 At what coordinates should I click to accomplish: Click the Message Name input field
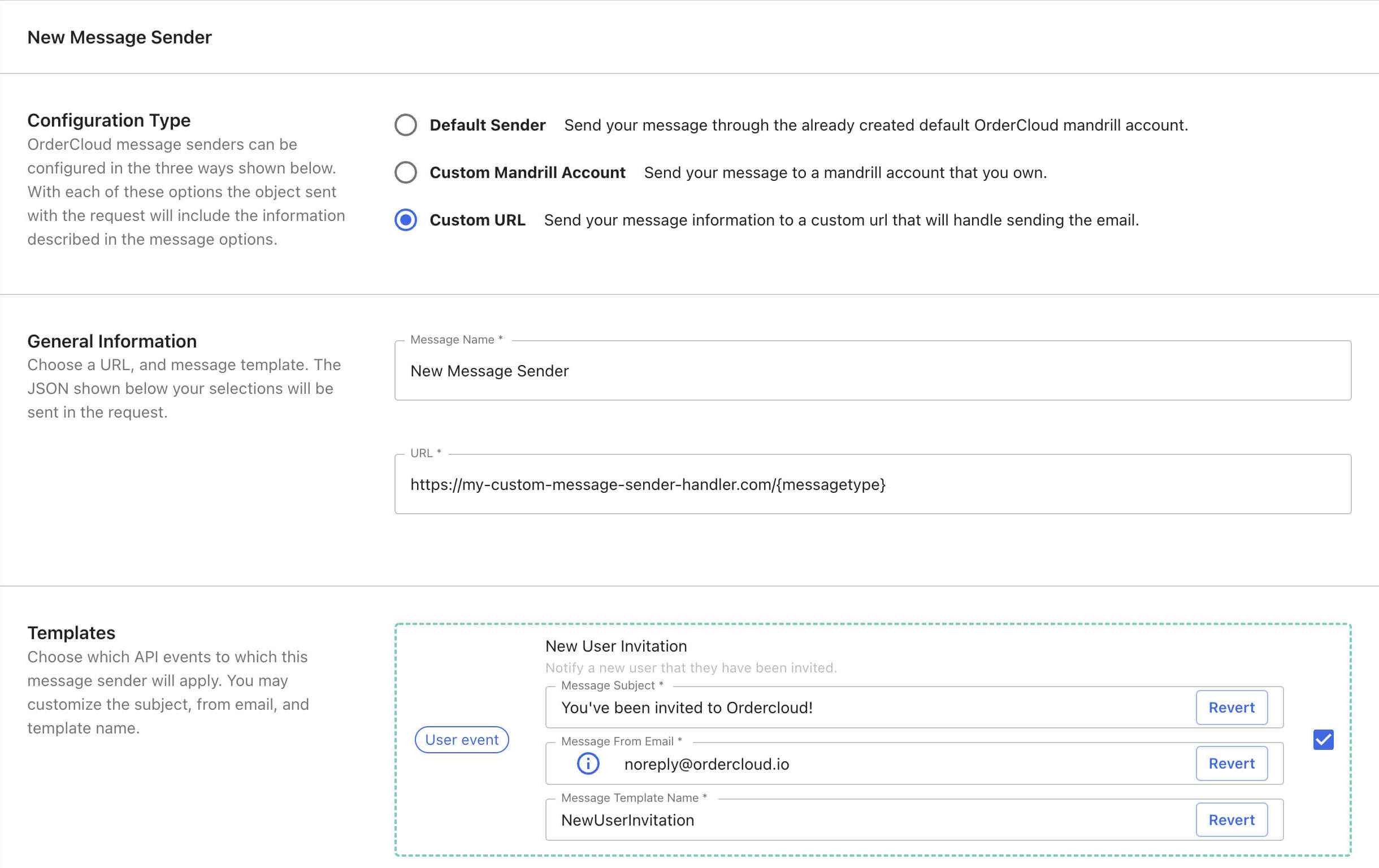pyautogui.click(x=873, y=371)
